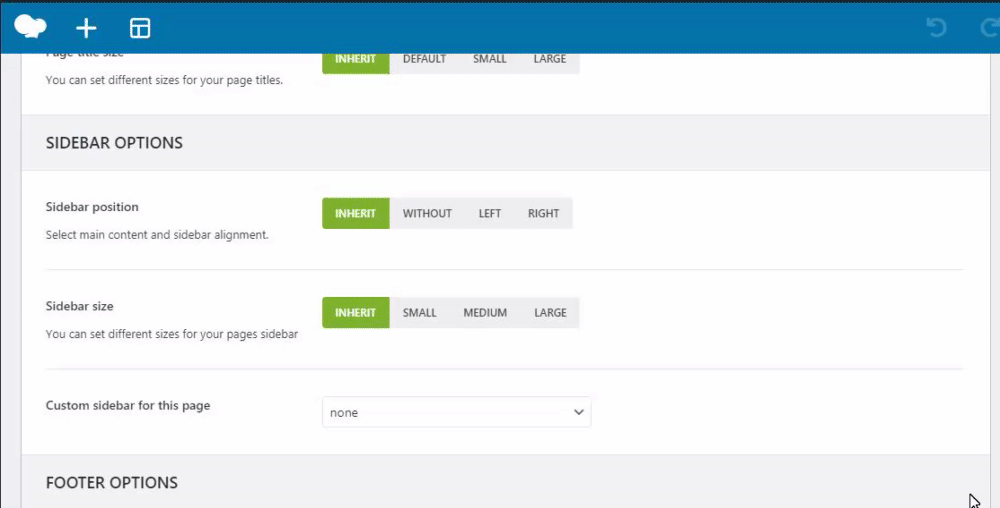Choose Left sidebar position
The image size is (1000, 508).
490,214
